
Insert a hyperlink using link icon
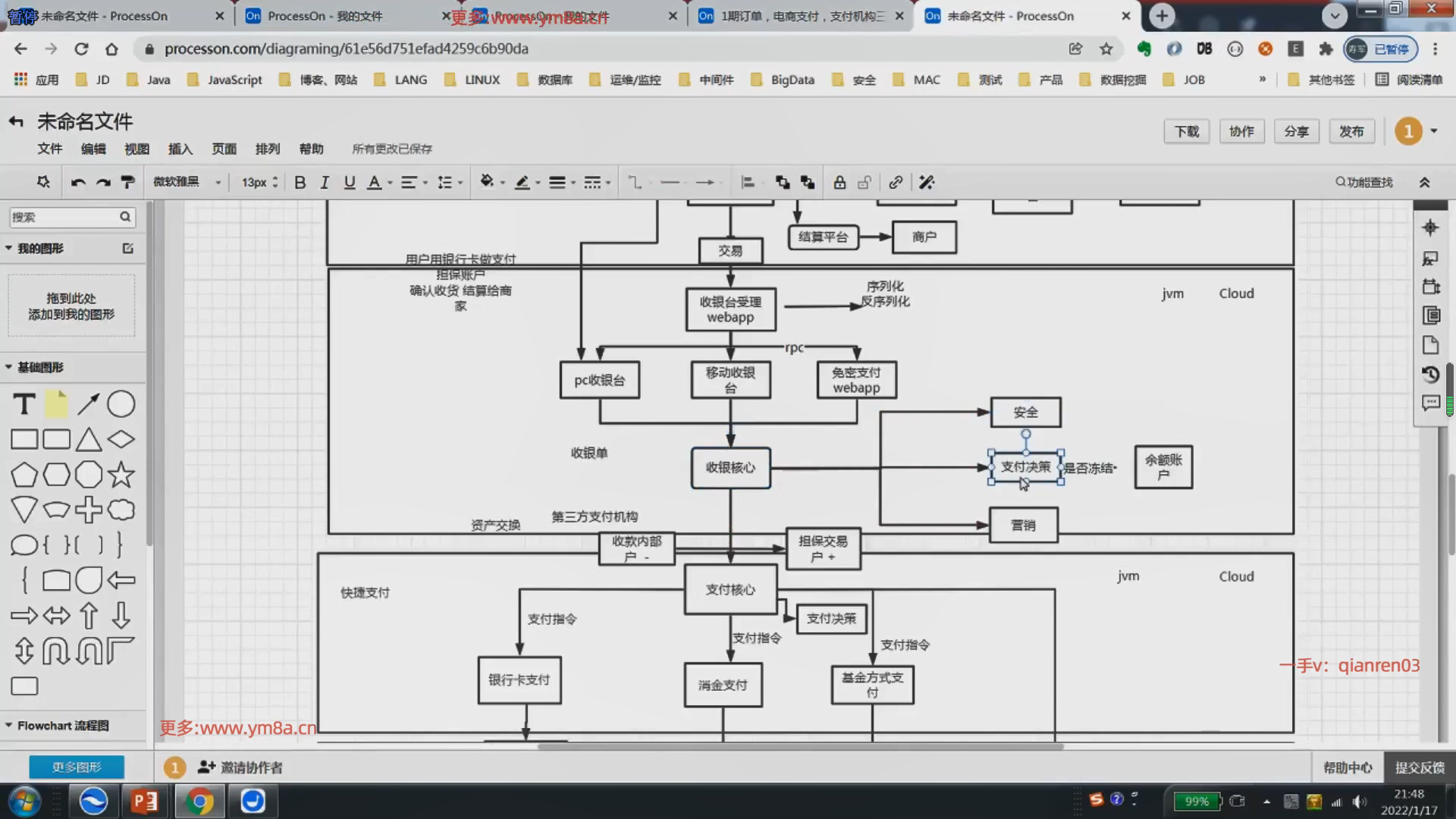(x=896, y=182)
